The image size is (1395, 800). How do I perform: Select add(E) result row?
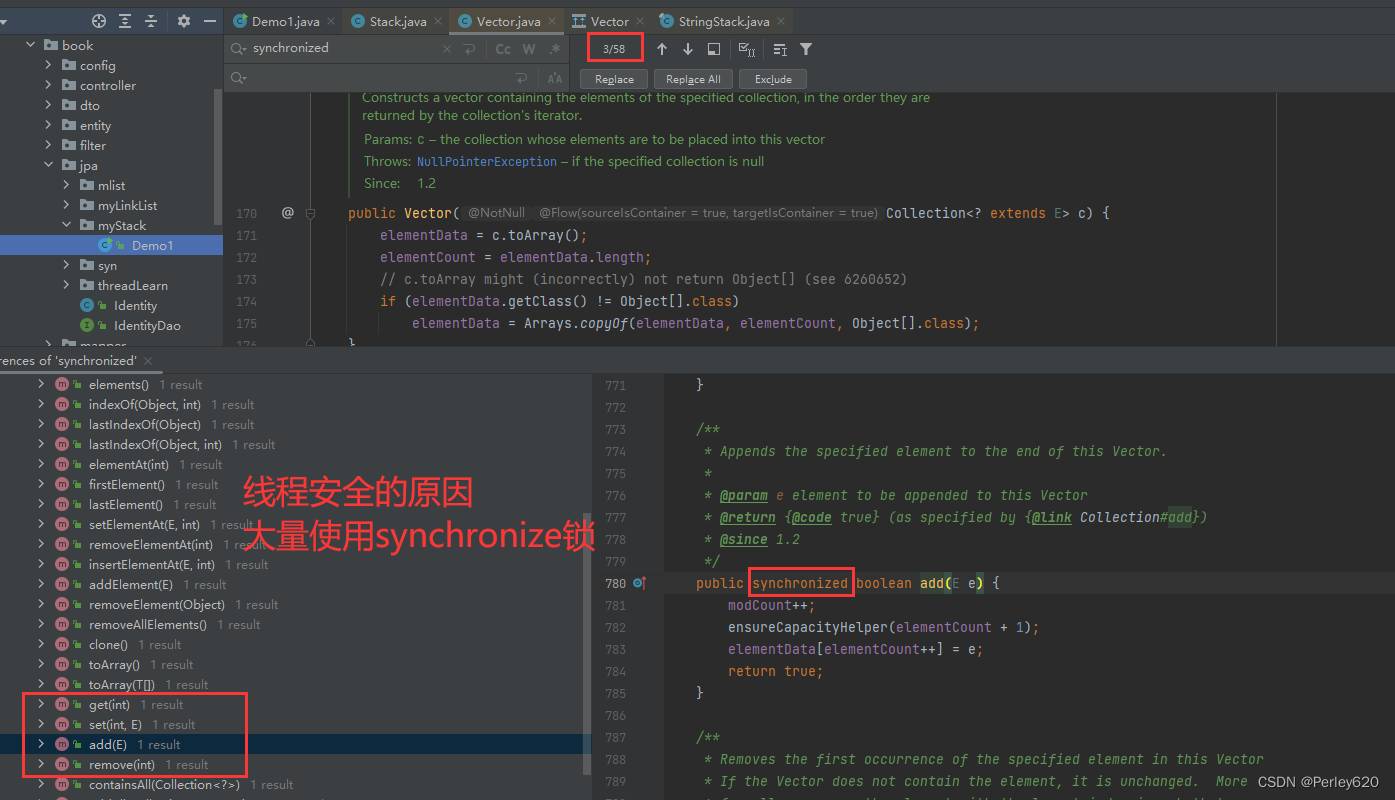tap(295, 744)
